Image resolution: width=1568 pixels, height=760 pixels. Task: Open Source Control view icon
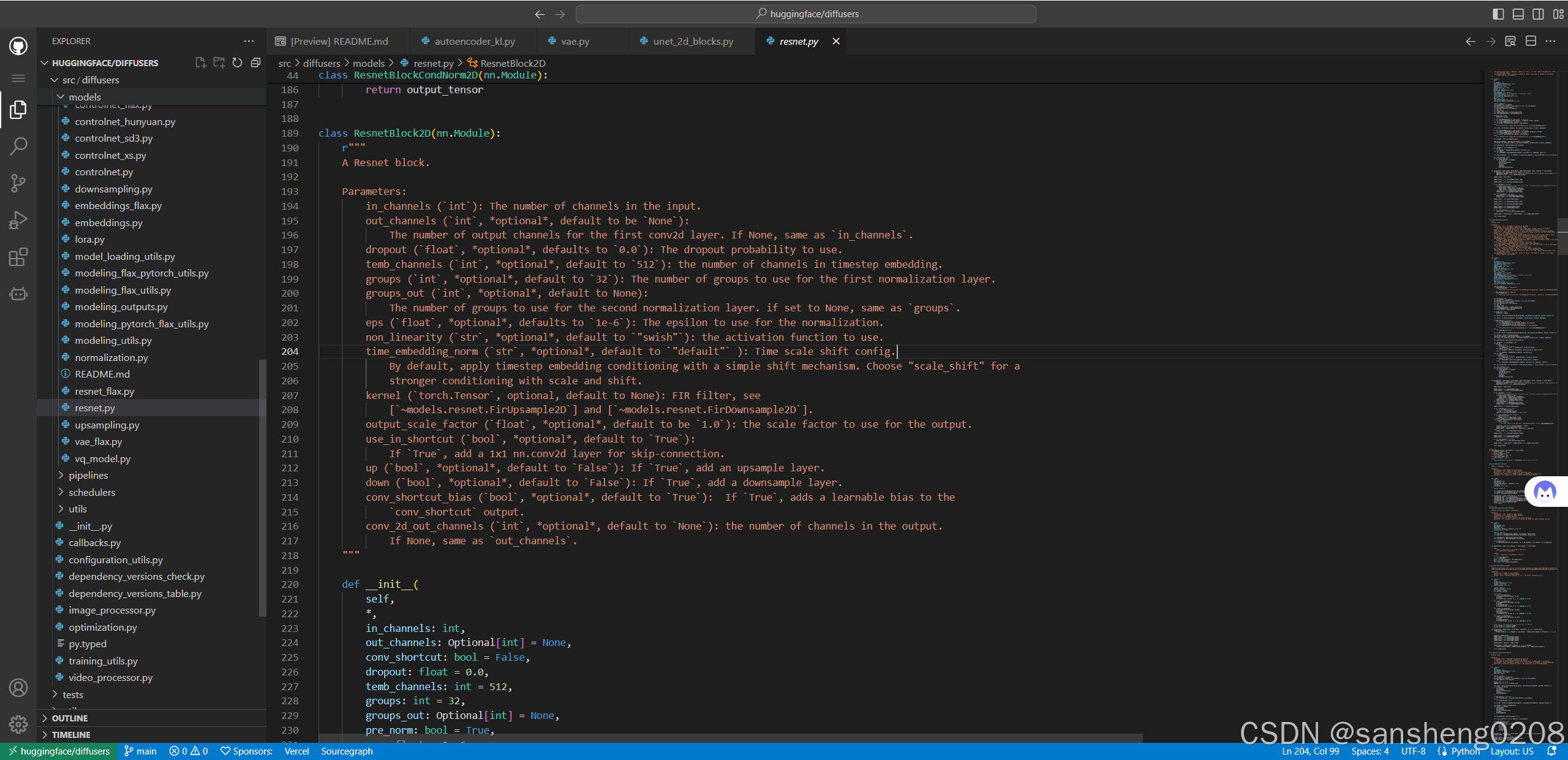pos(18,183)
